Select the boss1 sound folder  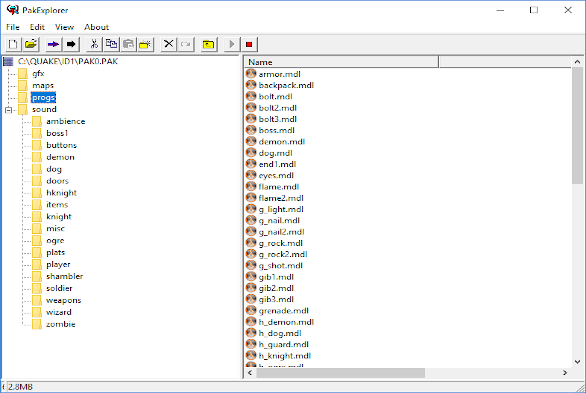(57, 133)
